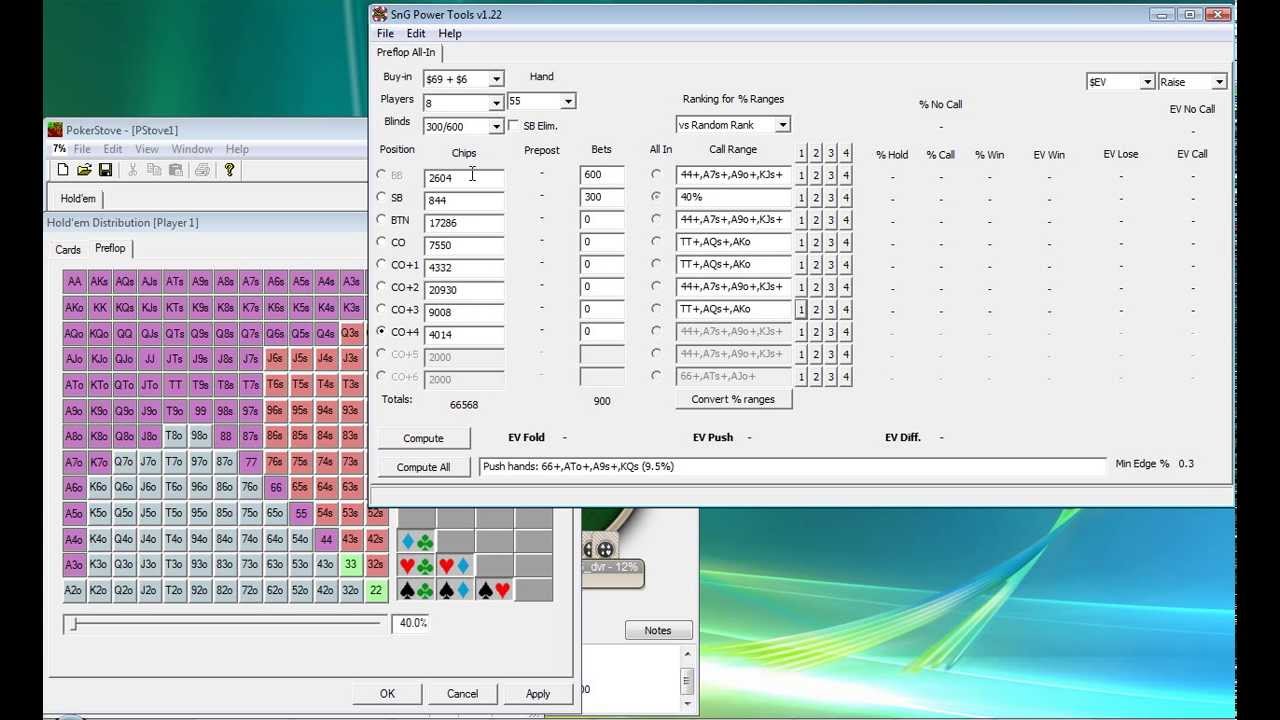Image resolution: width=1280 pixels, height=720 pixels.
Task: Open File menu in SnG Power Tools
Action: (385, 33)
